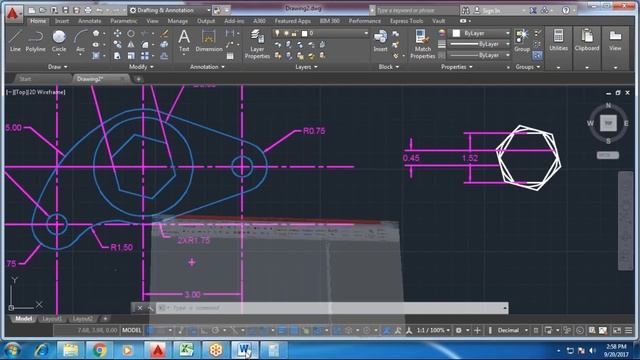Select the Fillet tool in Modify panel
Screen dimensions: 640x360
coord(145,44)
